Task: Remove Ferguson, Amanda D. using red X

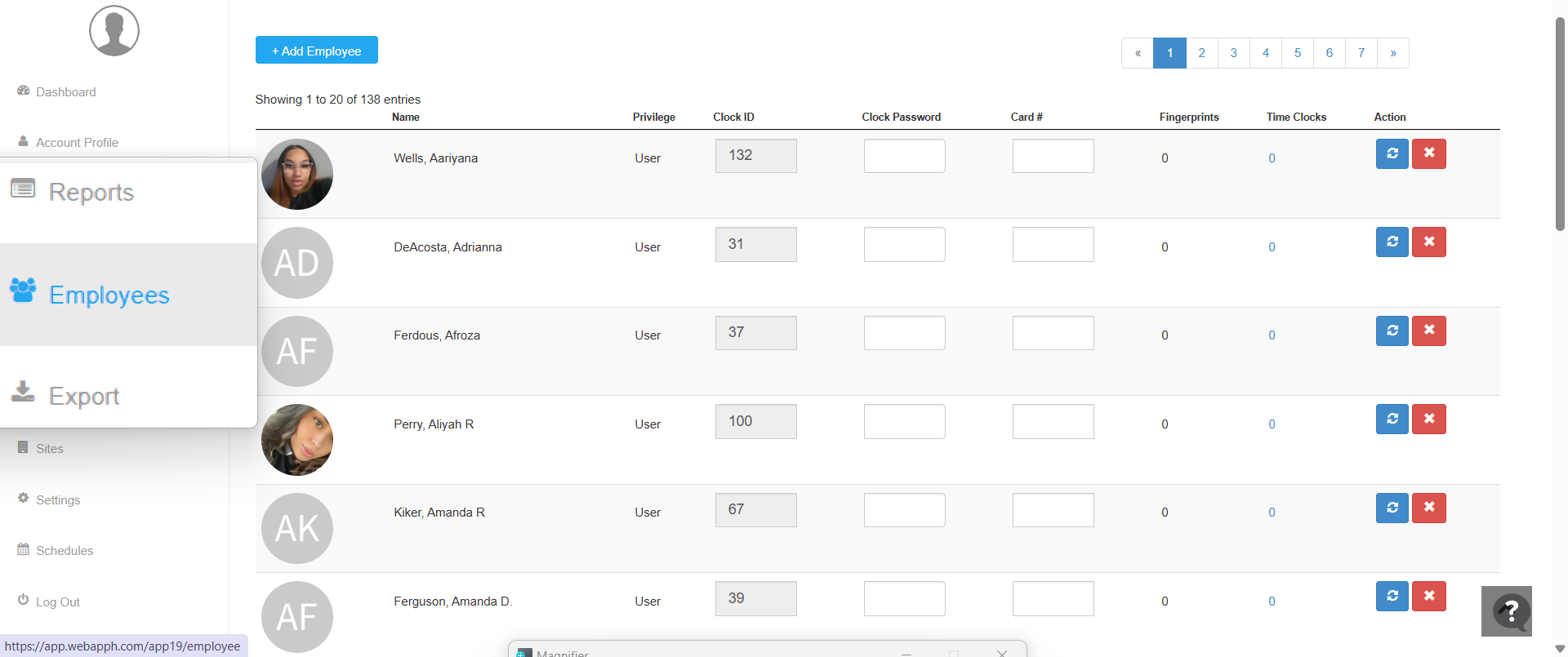Action: pos(1428,596)
